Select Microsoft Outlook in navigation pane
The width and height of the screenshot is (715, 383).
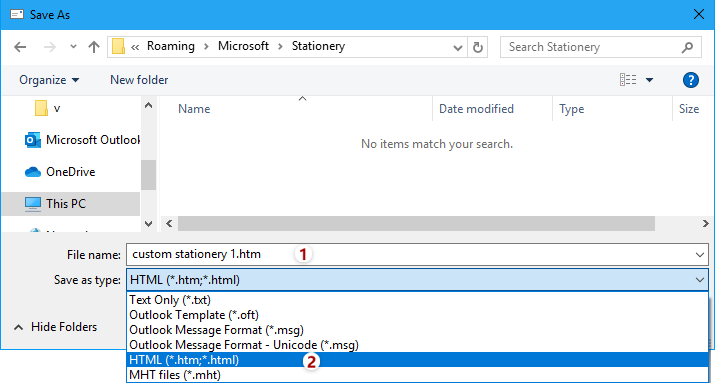82,140
